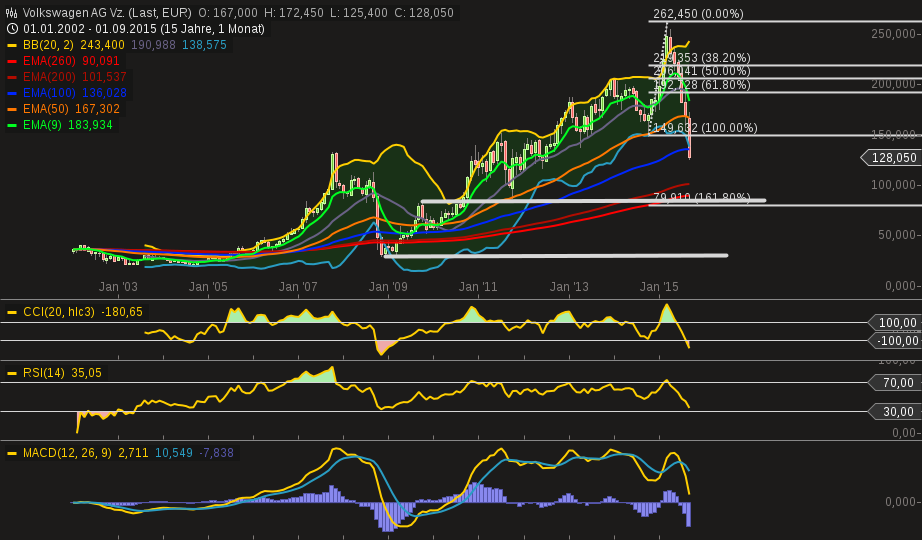
Task: Click the lower white horizontal support line
Action: point(556,256)
